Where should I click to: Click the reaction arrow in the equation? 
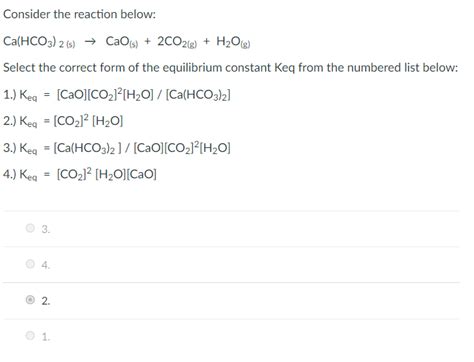coord(90,41)
